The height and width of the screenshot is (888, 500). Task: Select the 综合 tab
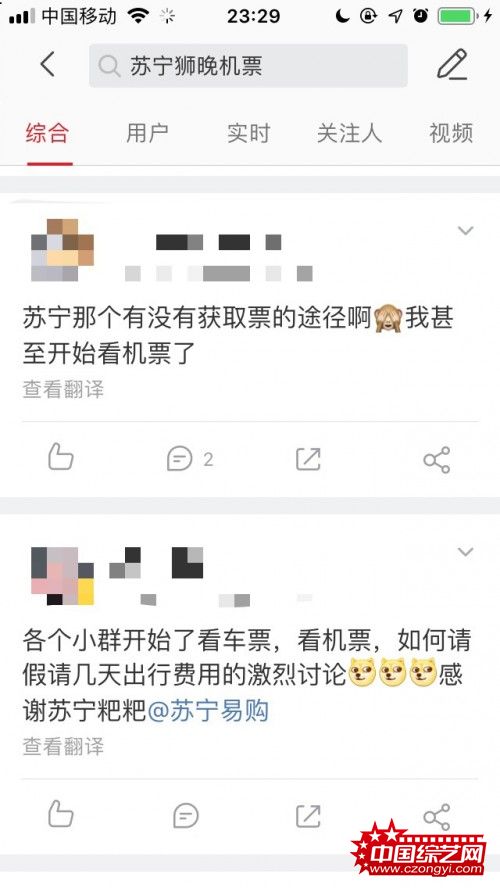tap(48, 133)
